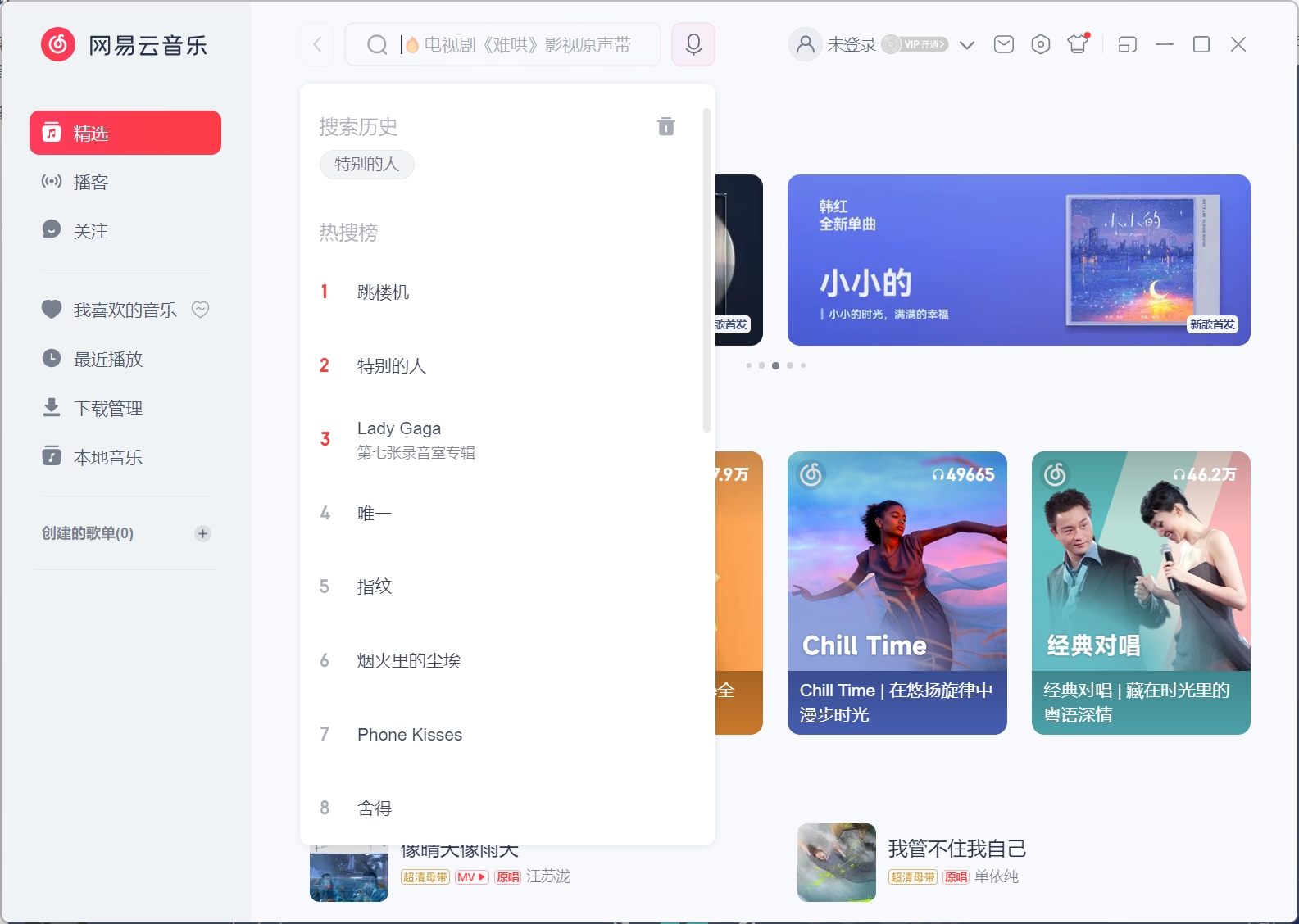Select the first banner carousel dot

pos(749,365)
